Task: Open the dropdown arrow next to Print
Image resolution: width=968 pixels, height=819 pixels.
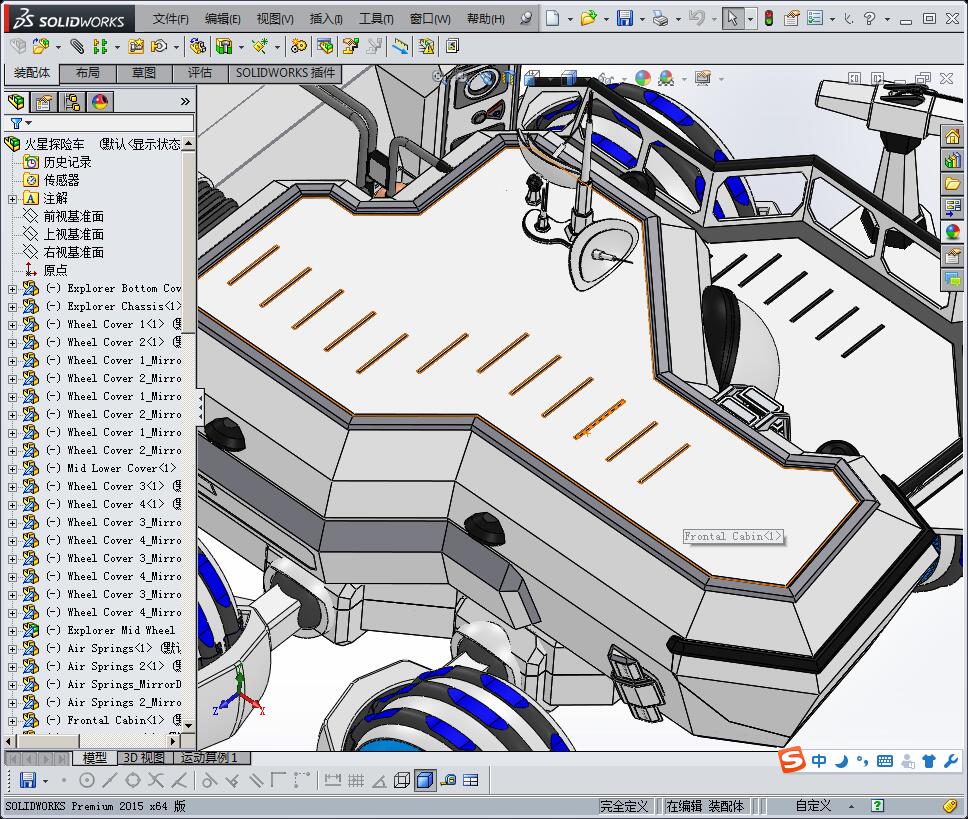Action: point(676,18)
